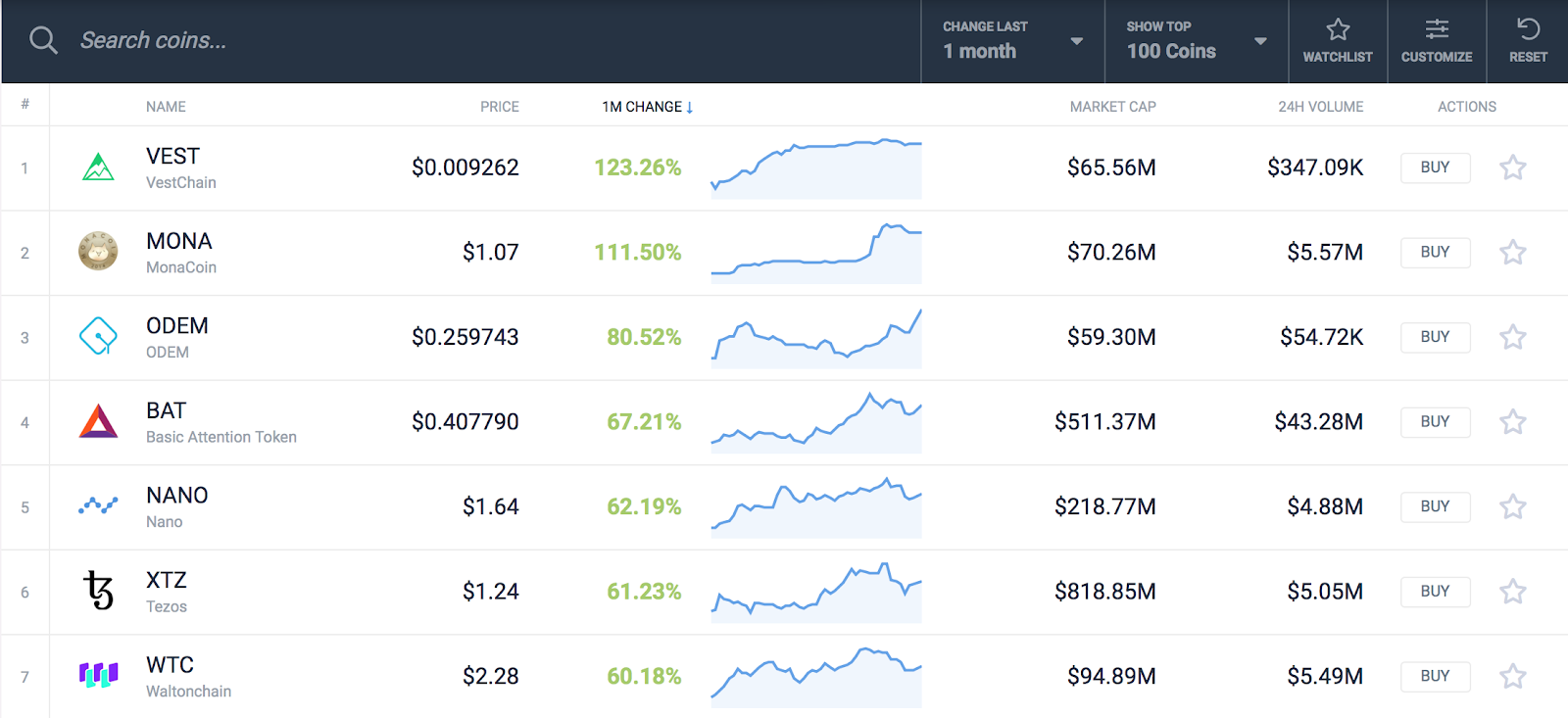Click the VestChain coin logo

coord(98,168)
